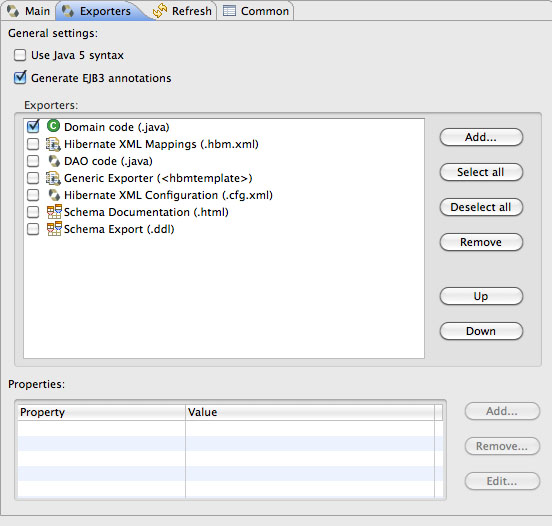Uncheck Generate EJB3 annotations
This screenshot has width=552, height=526.
click(x=20, y=78)
